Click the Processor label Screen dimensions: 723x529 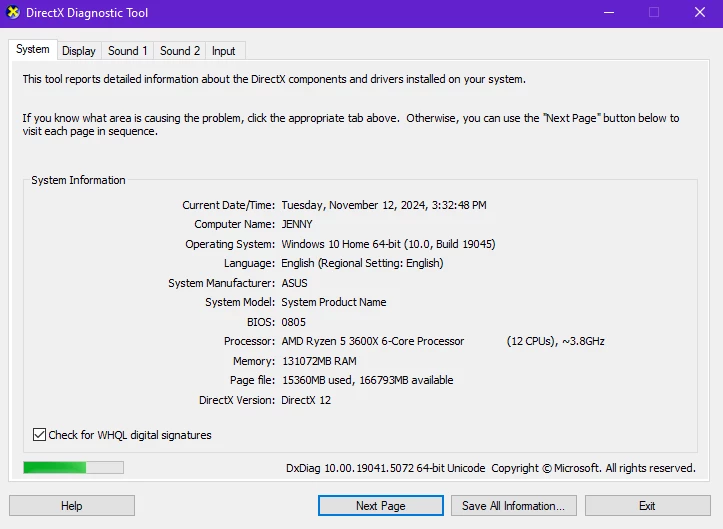pos(249,341)
